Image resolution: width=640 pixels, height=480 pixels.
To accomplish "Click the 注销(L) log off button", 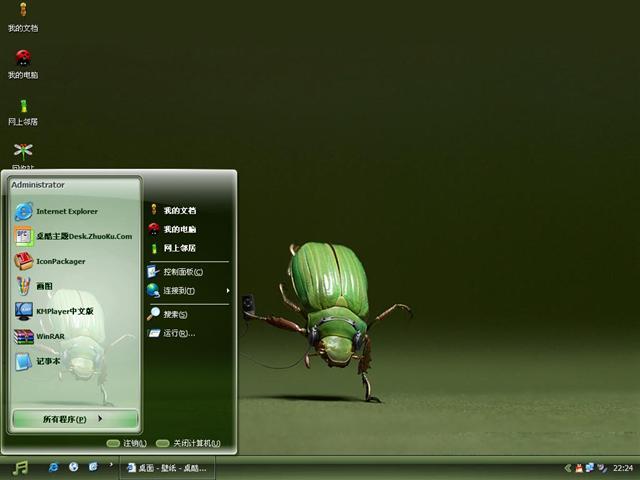I will coord(127,443).
